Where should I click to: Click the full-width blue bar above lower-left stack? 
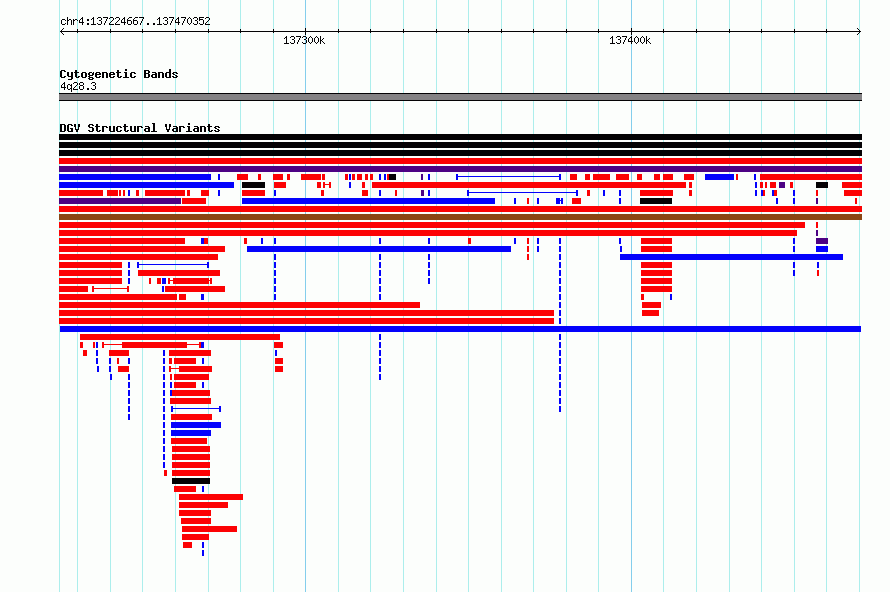pos(460,329)
